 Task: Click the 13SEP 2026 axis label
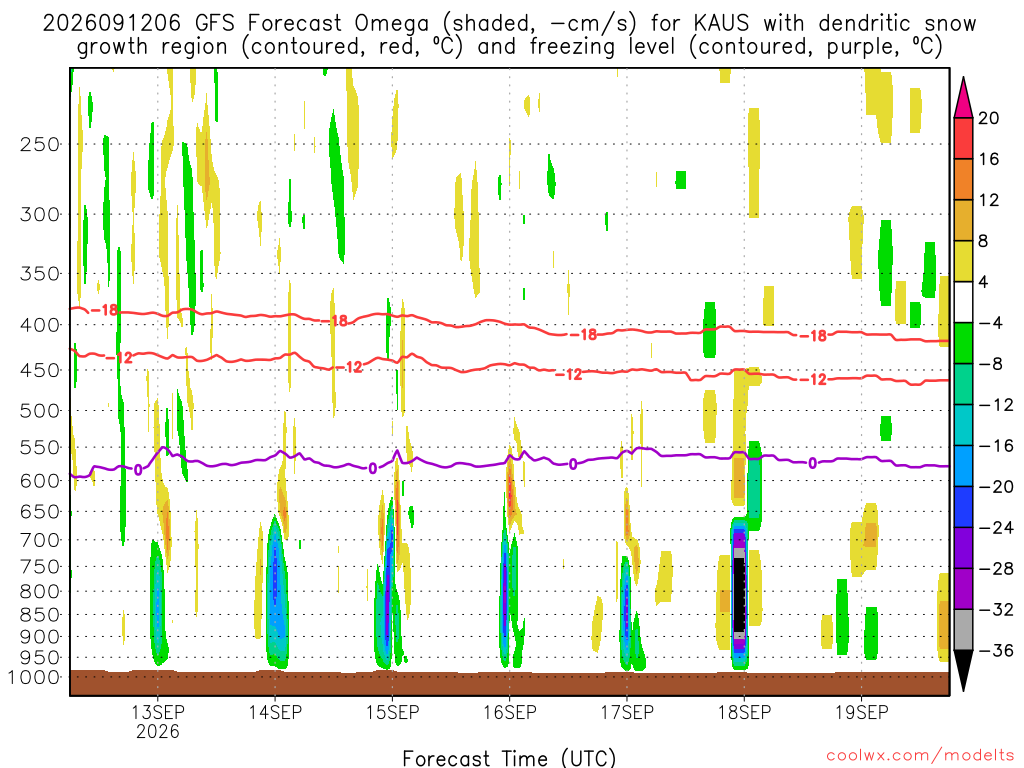[158, 721]
